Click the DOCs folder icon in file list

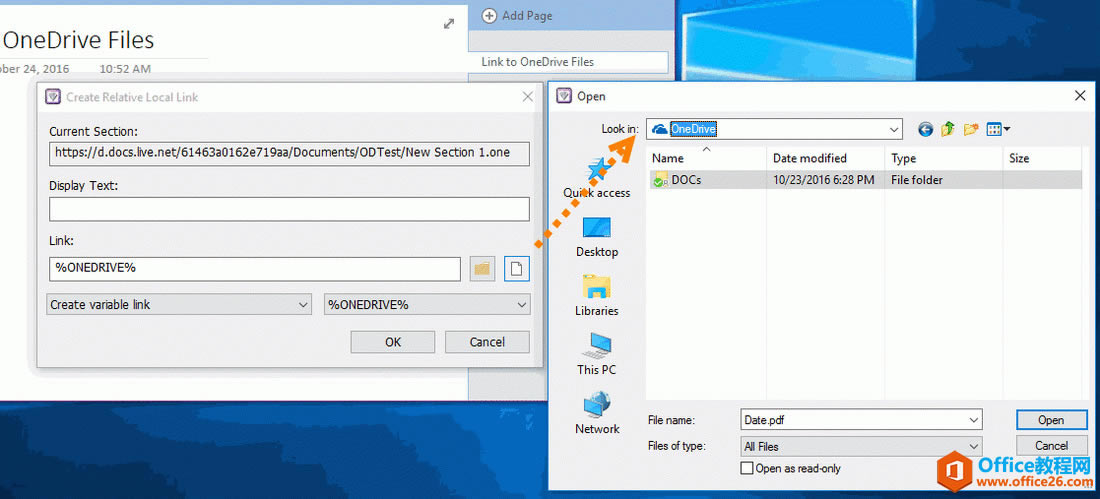[x=659, y=180]
